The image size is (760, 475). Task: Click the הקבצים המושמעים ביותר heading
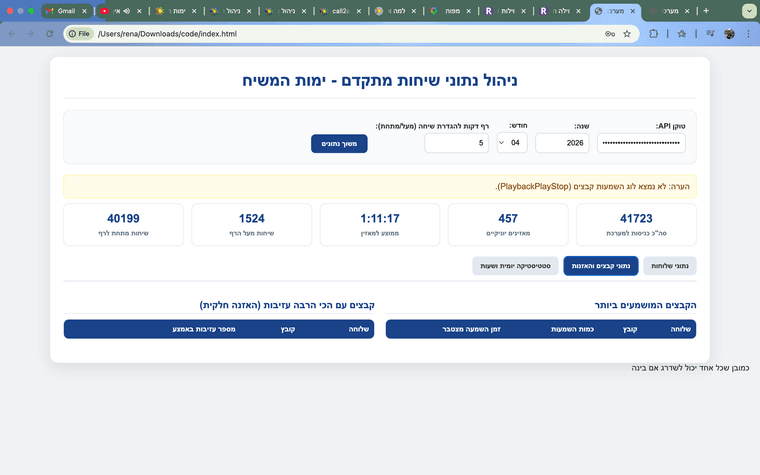pyautogui.click(x=645, y=305)
